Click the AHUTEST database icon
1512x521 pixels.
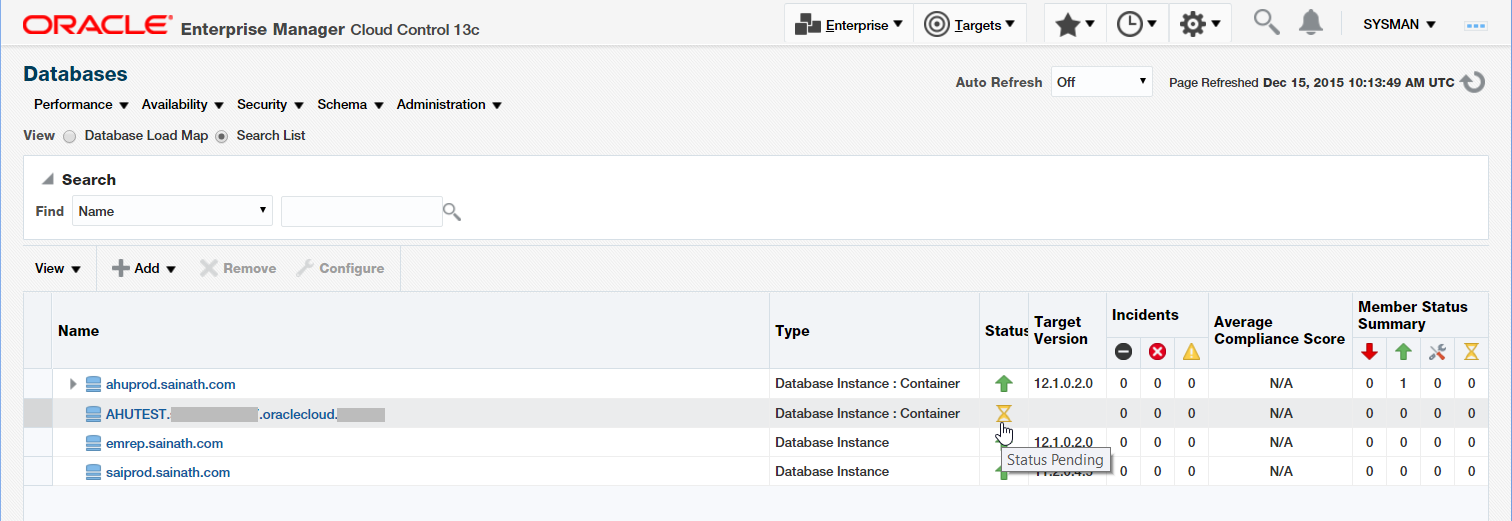pyautogui.click(x=94, y=414)
